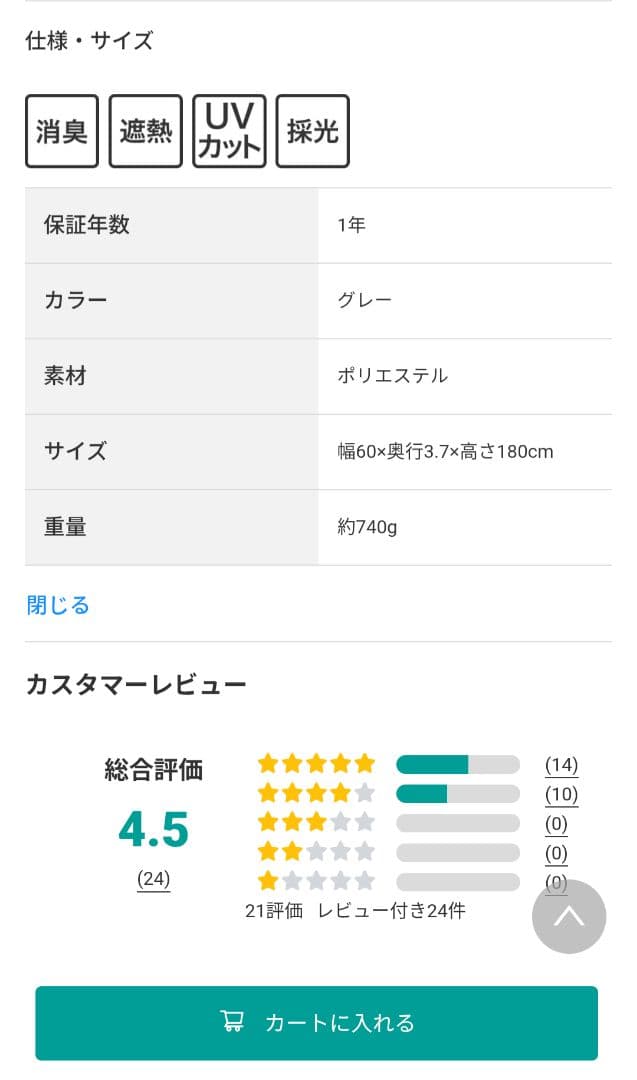This screenshot has width=637, height=1080.
Task: Open the (14) five-star reviews link
Action: pyautogui.click(x=561, y=763)
